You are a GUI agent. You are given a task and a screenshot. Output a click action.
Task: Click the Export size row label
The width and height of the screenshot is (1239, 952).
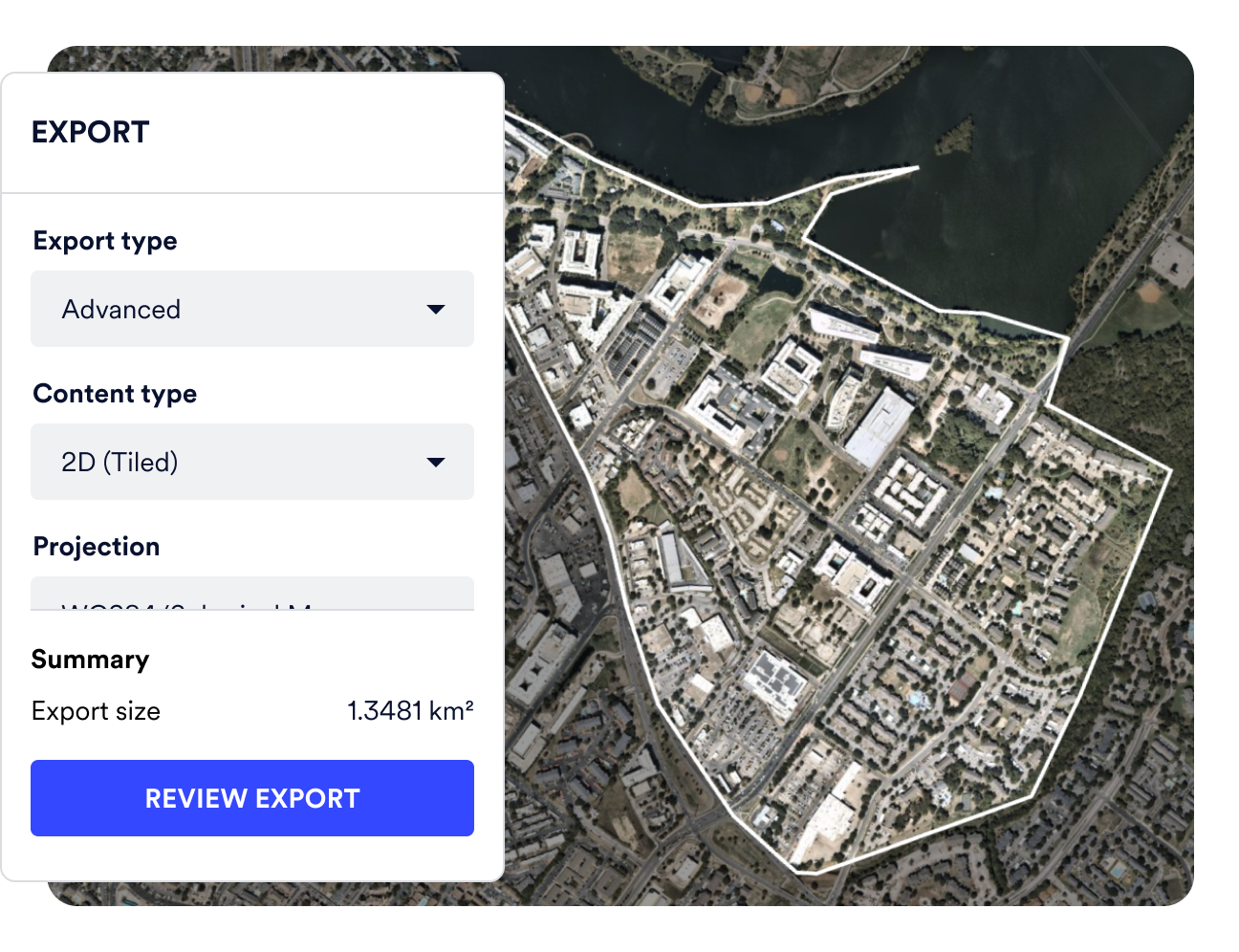coord(96,710)
